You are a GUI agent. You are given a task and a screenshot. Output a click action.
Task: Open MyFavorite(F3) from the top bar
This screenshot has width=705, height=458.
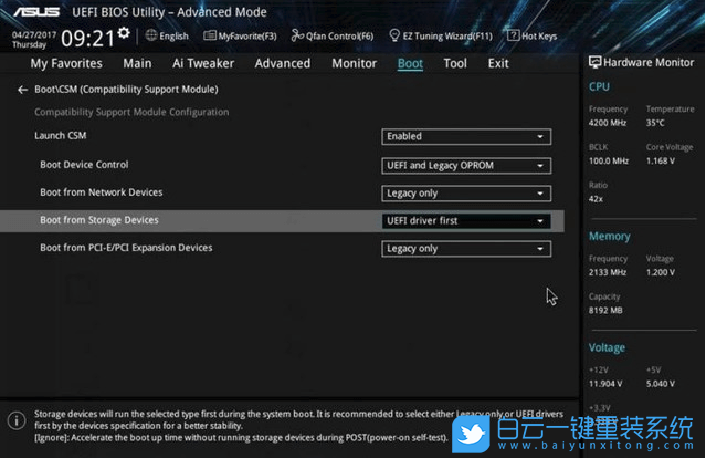(209, 36)
